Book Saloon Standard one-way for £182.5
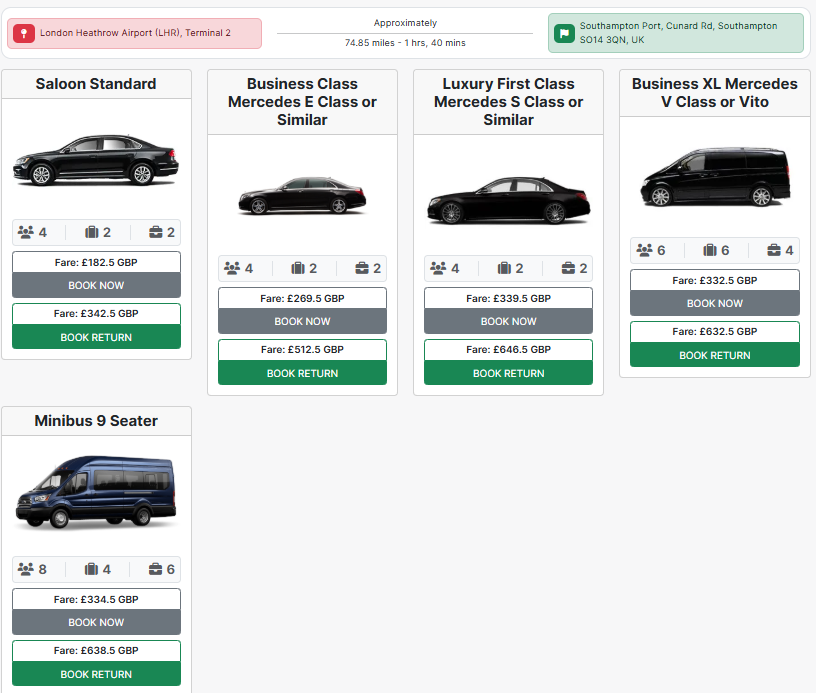 [x=96, y=285]
